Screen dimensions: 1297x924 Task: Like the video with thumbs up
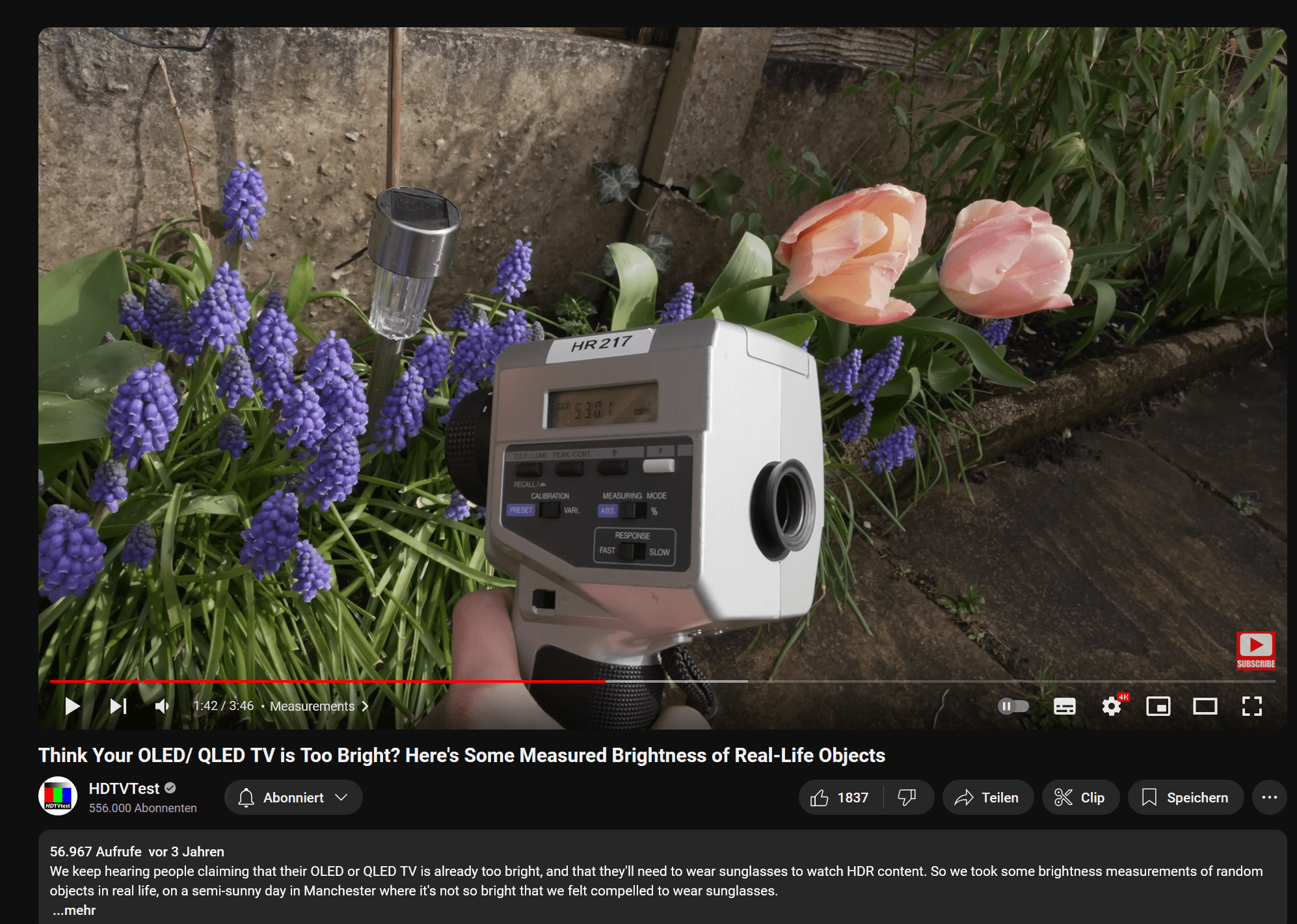coord(840,798)
